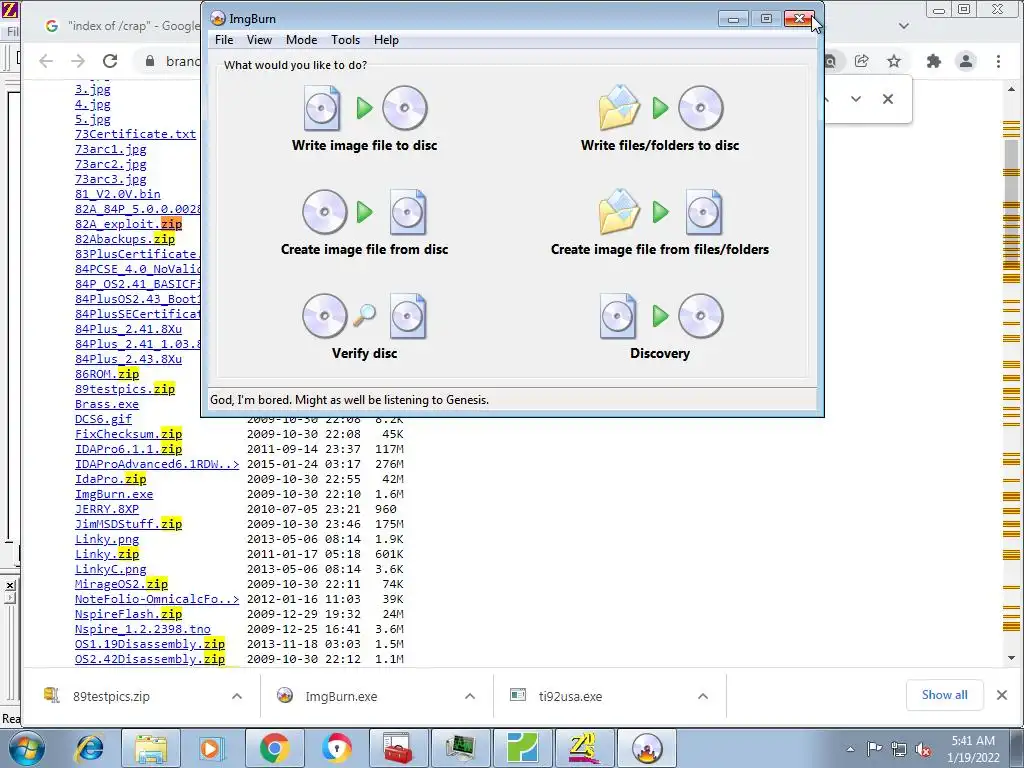The width and height of the screenshot is (1024, 768).
Task: Bookmark this page with the star icon
Action: [893, 61]
